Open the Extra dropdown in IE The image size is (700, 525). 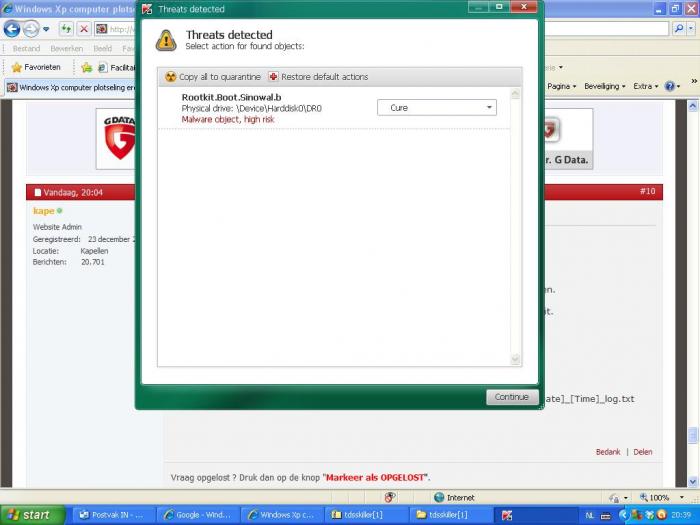(646, 86)
